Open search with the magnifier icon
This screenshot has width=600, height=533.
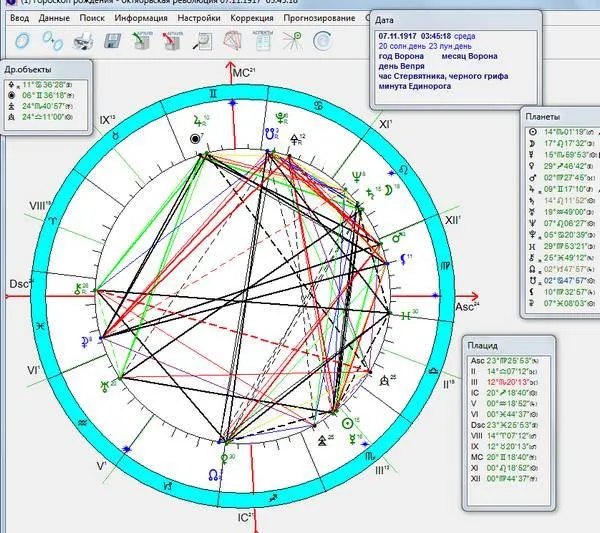(202, 41)
